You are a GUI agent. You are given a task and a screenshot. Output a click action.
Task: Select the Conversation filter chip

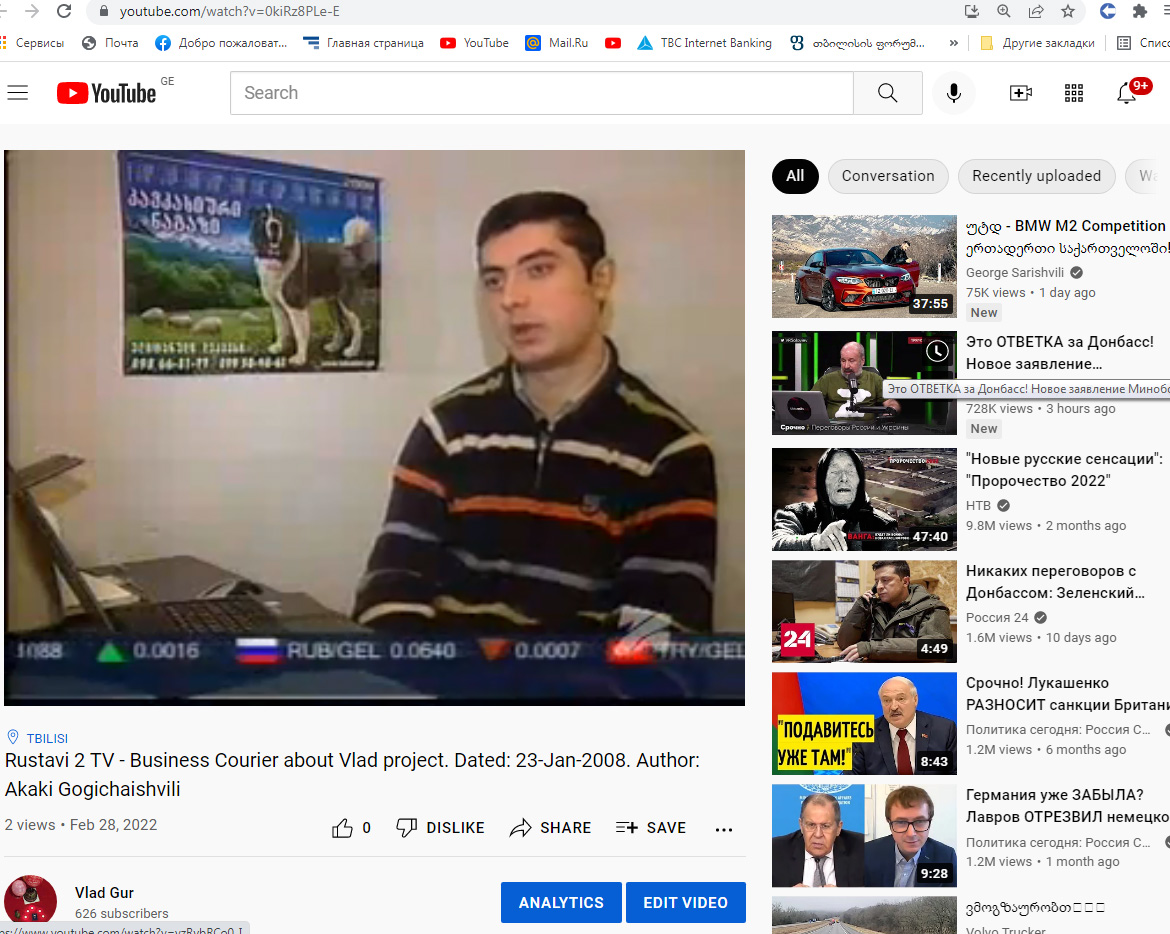887,176
